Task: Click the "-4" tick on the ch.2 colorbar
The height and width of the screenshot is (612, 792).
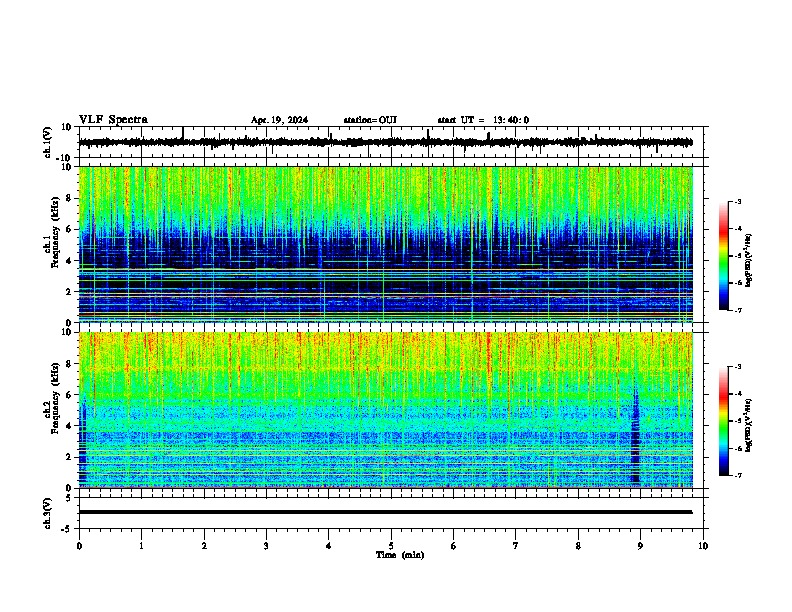Action: pyautogui.click(x=737, y=393)
